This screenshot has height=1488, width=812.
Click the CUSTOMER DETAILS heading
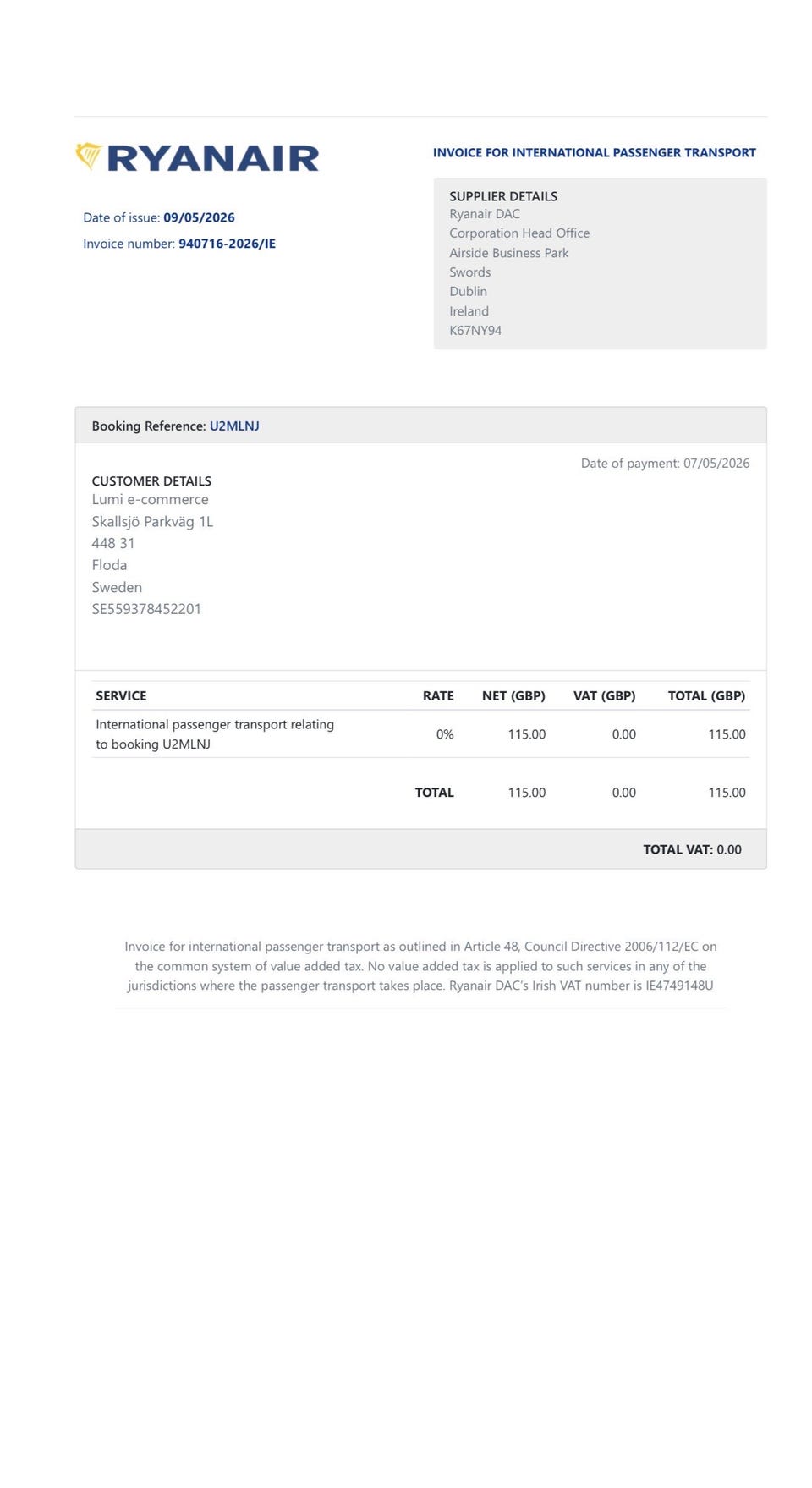(x=151, y=481)
